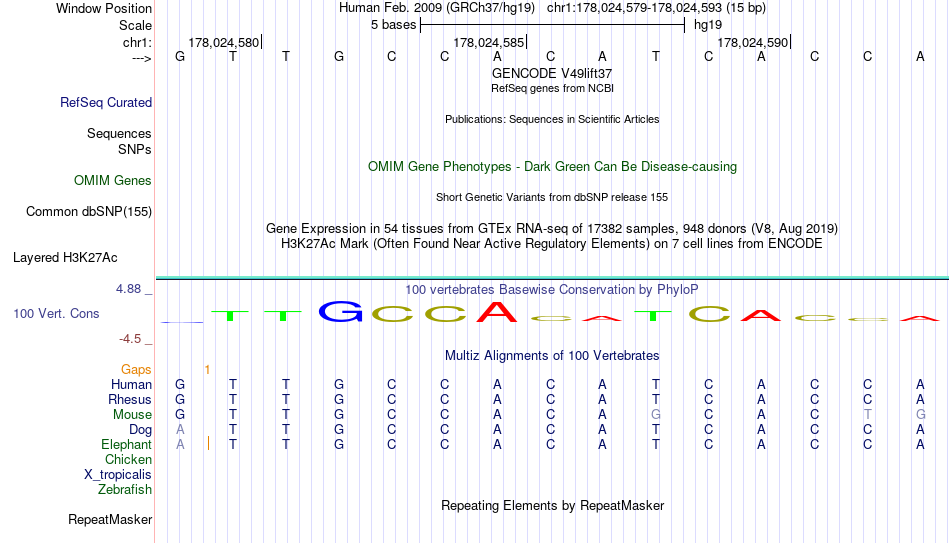The height and width of the screenshot is (543, 950).
Task: Click the Layered H3K27Ac track label
Action: 65,258
